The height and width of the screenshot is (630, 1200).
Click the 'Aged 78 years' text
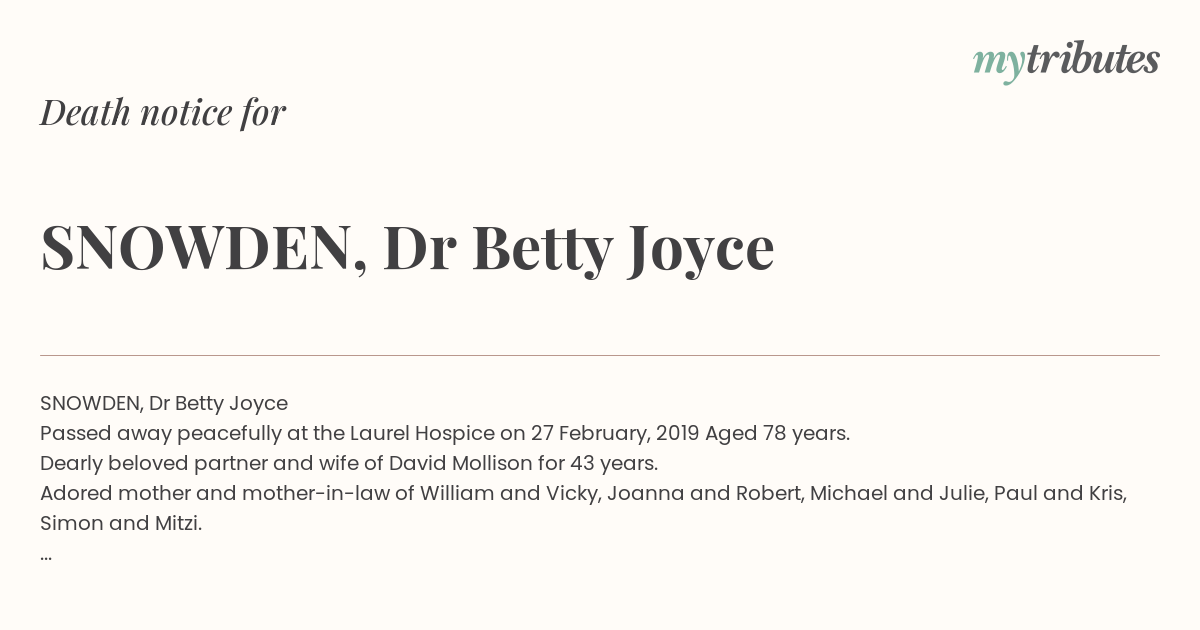pyautogui.click(x=776, y=433)
